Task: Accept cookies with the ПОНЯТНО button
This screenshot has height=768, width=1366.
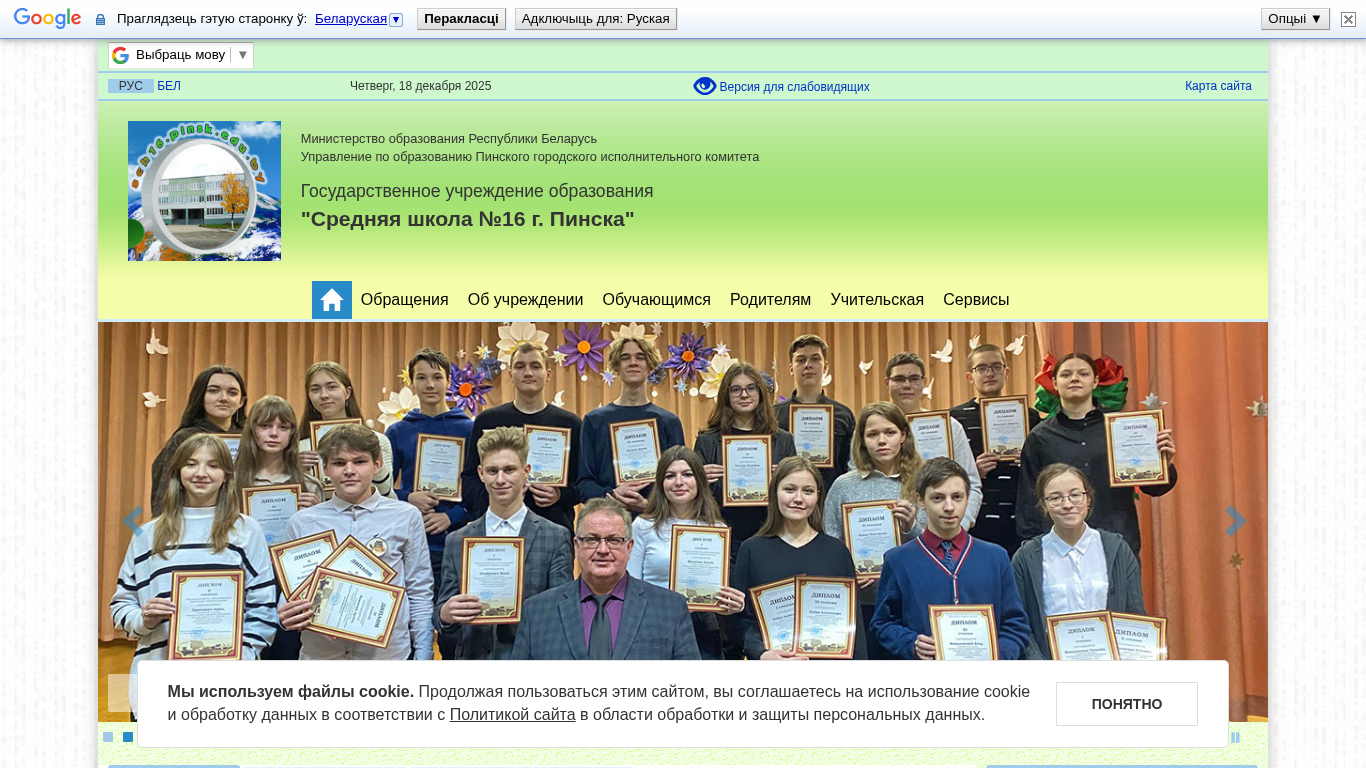Action: pos(1127,704)
